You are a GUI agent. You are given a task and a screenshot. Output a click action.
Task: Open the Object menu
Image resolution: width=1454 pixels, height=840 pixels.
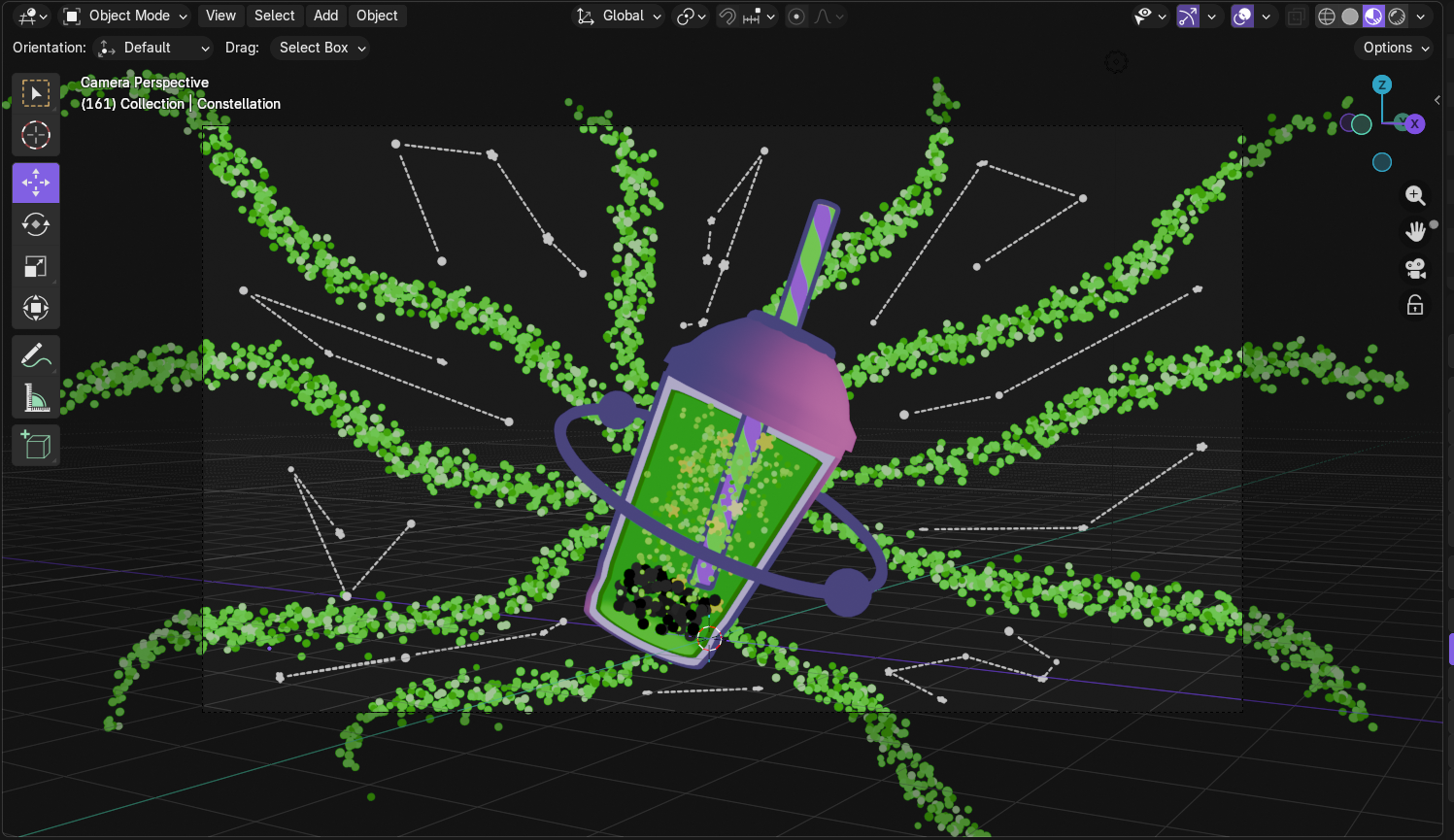(x=377, y=16)
